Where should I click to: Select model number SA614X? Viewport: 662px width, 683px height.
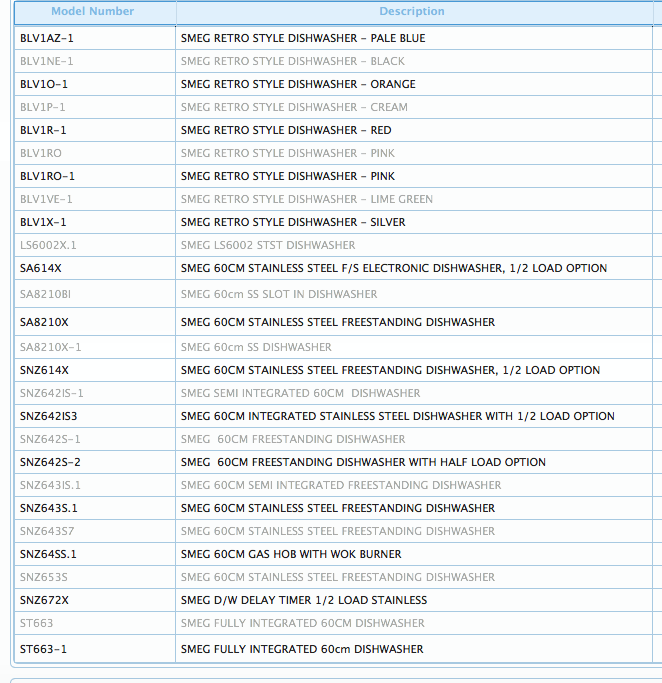(41, 268)
